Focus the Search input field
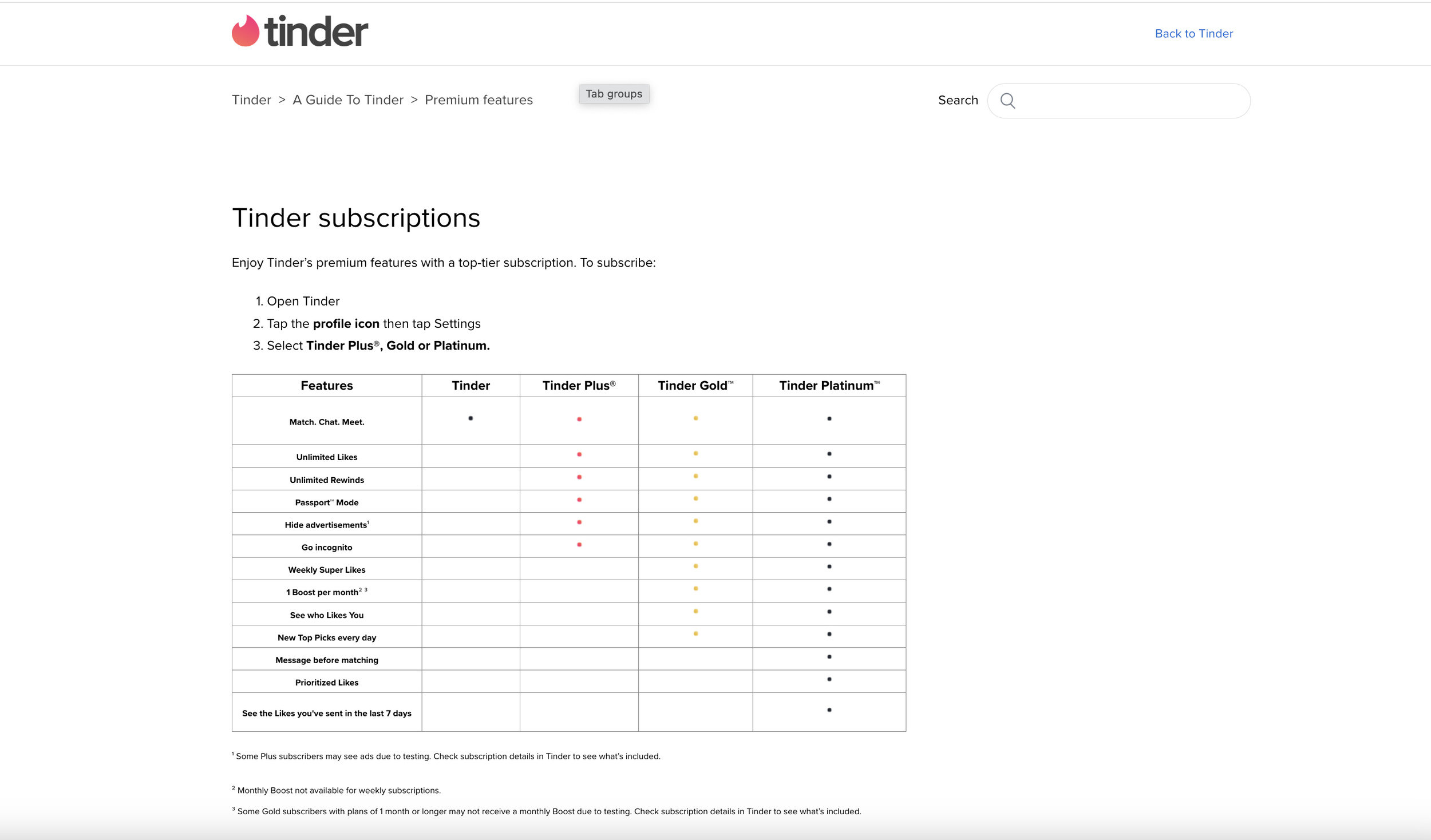The height and width of the screenshot is (840, 1431). click(1118, 101)
